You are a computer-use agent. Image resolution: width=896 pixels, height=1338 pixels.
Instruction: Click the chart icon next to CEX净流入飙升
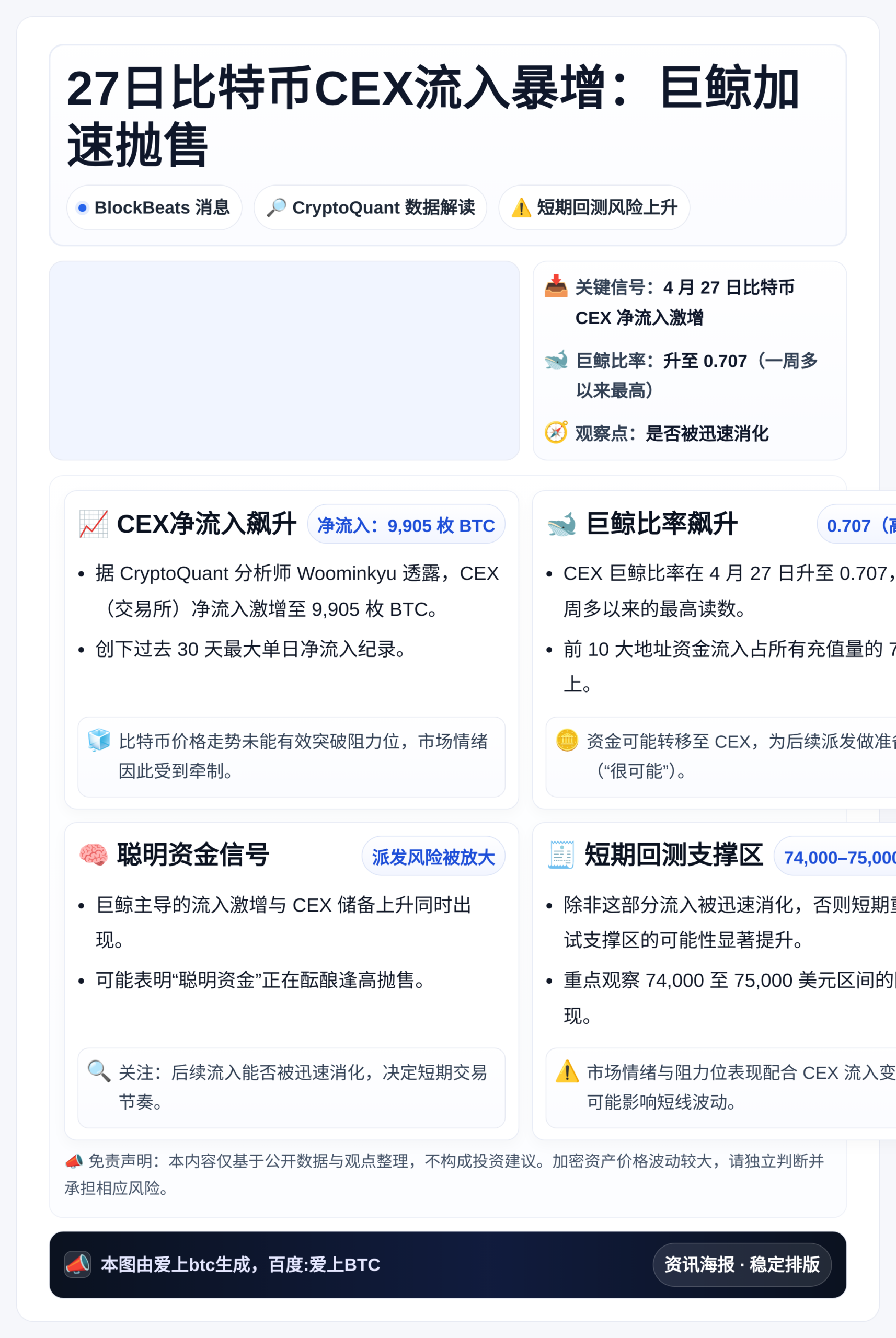pyautogui.click(x=94, y=524)
